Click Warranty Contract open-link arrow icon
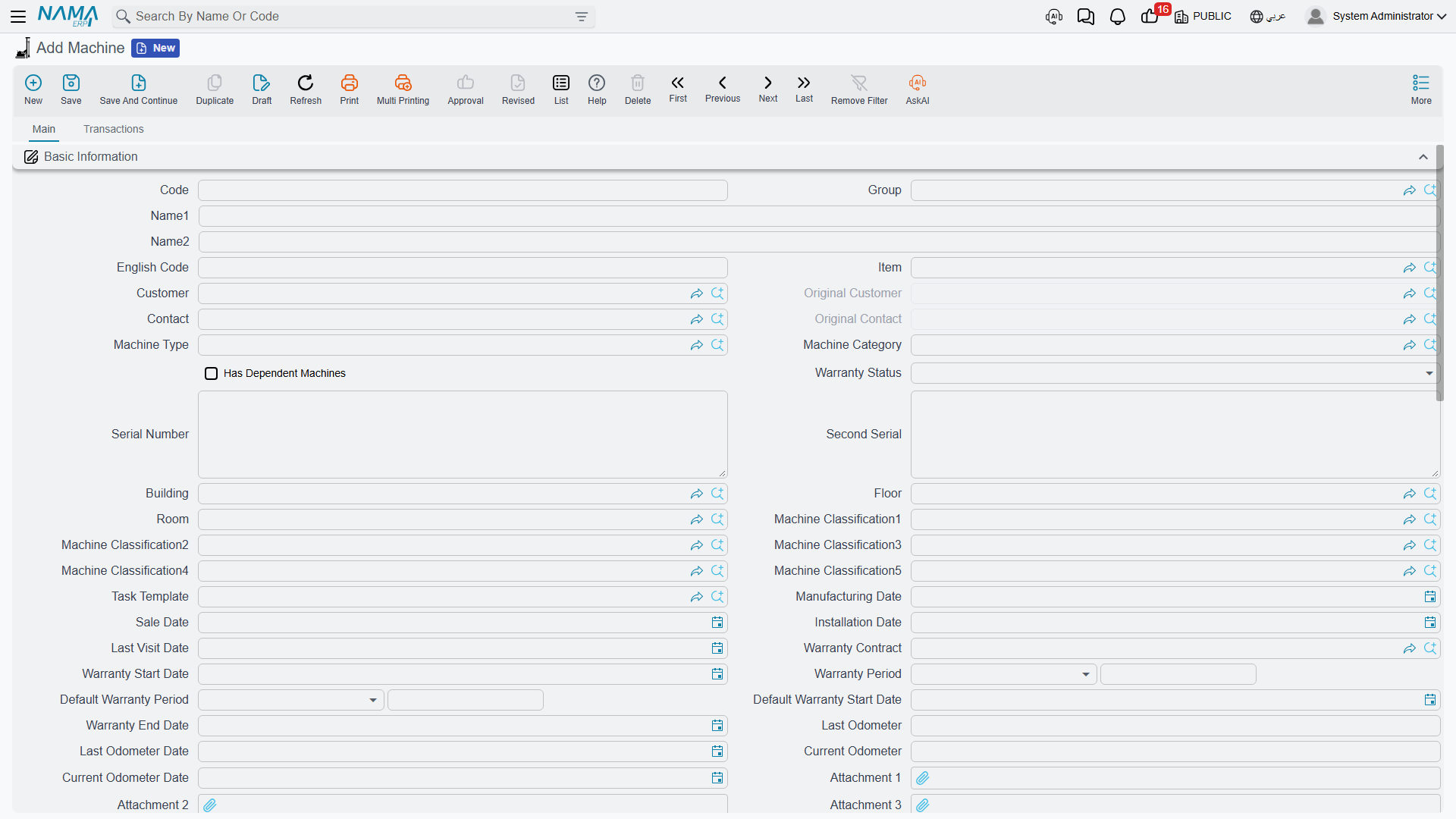 1410,648
